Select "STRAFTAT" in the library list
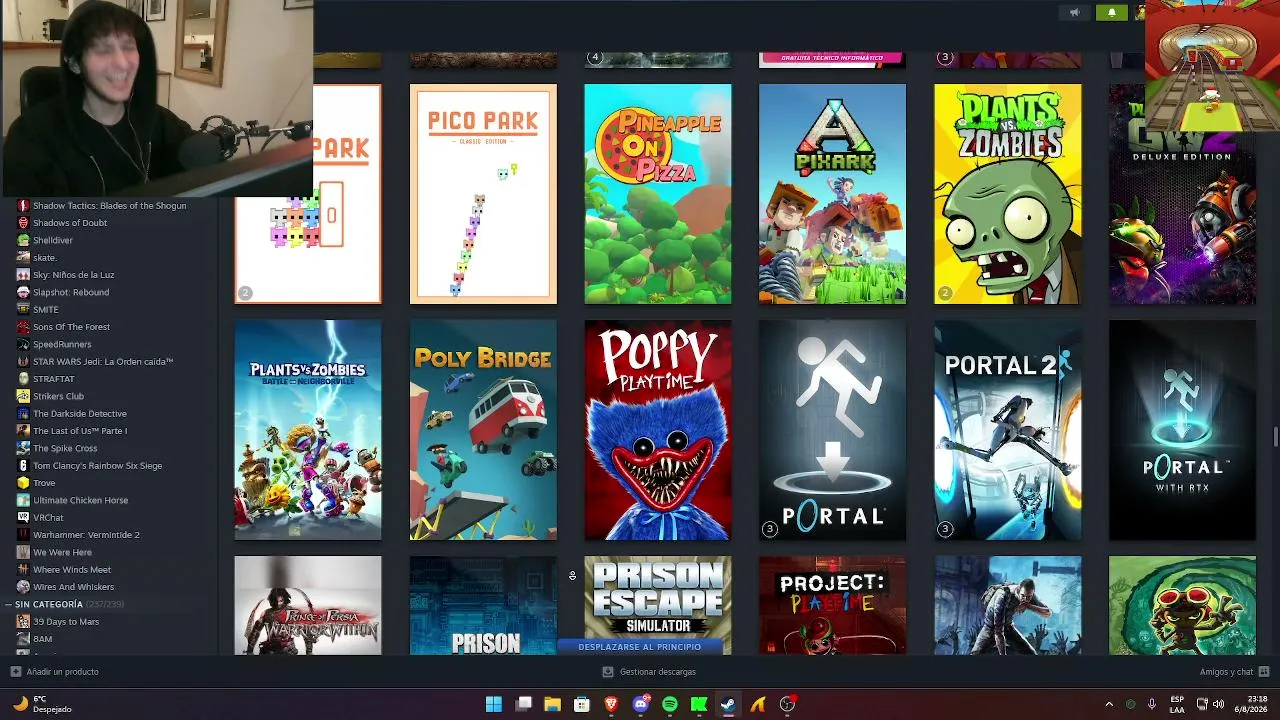Viewport: 1280px width, 720px height. [x=54, y=379]
